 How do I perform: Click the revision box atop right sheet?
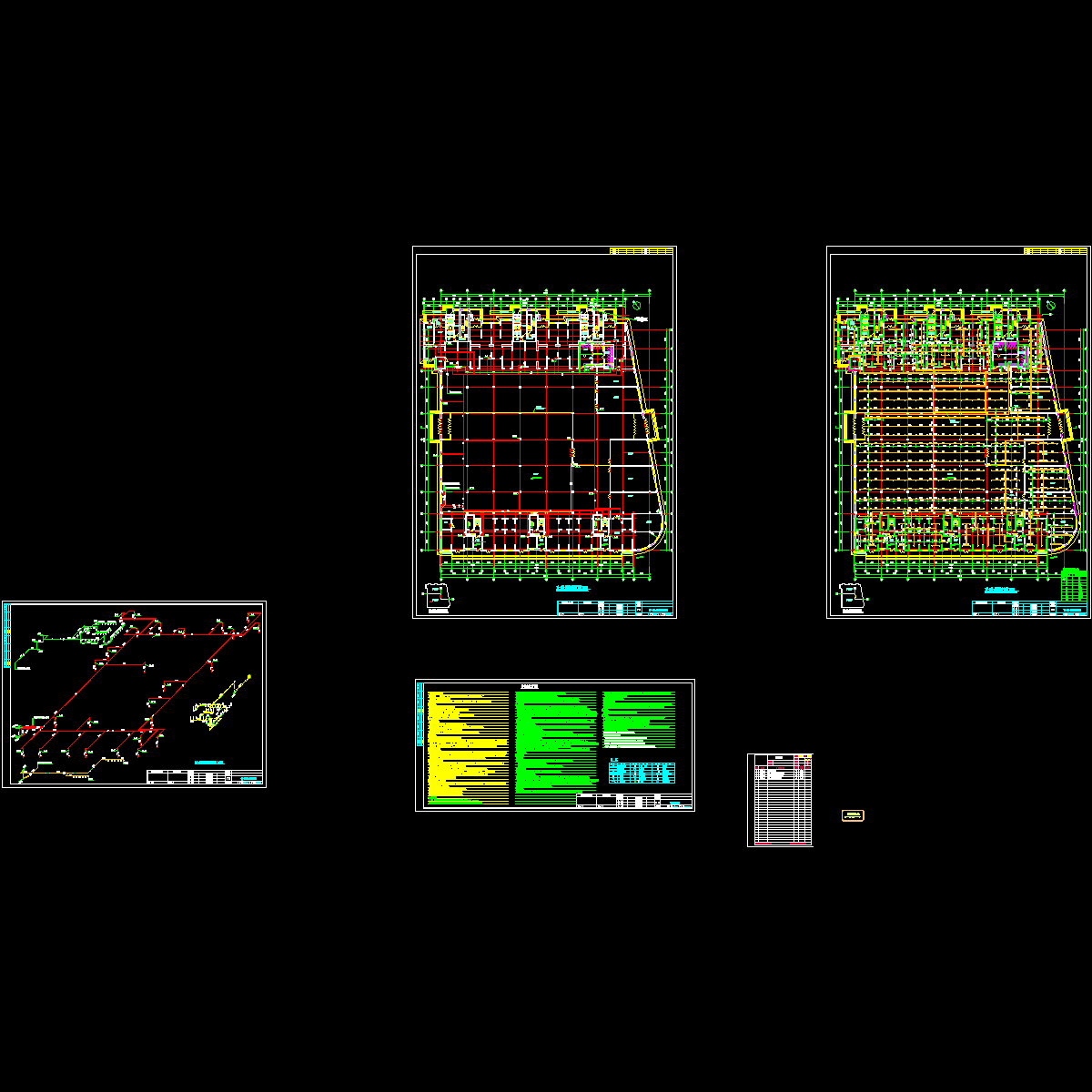(x=1056, y=250)
